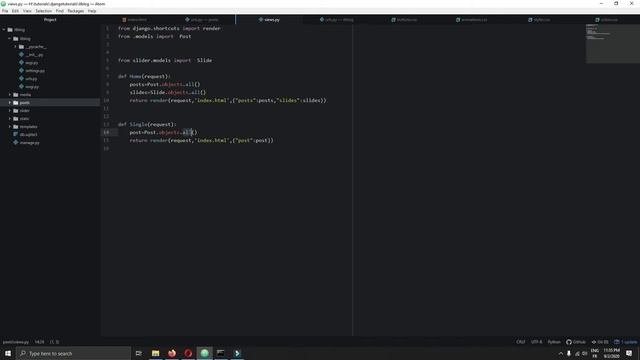Open the terminal window from taskbar
The image size is (640, 360).
coord(221,353)
